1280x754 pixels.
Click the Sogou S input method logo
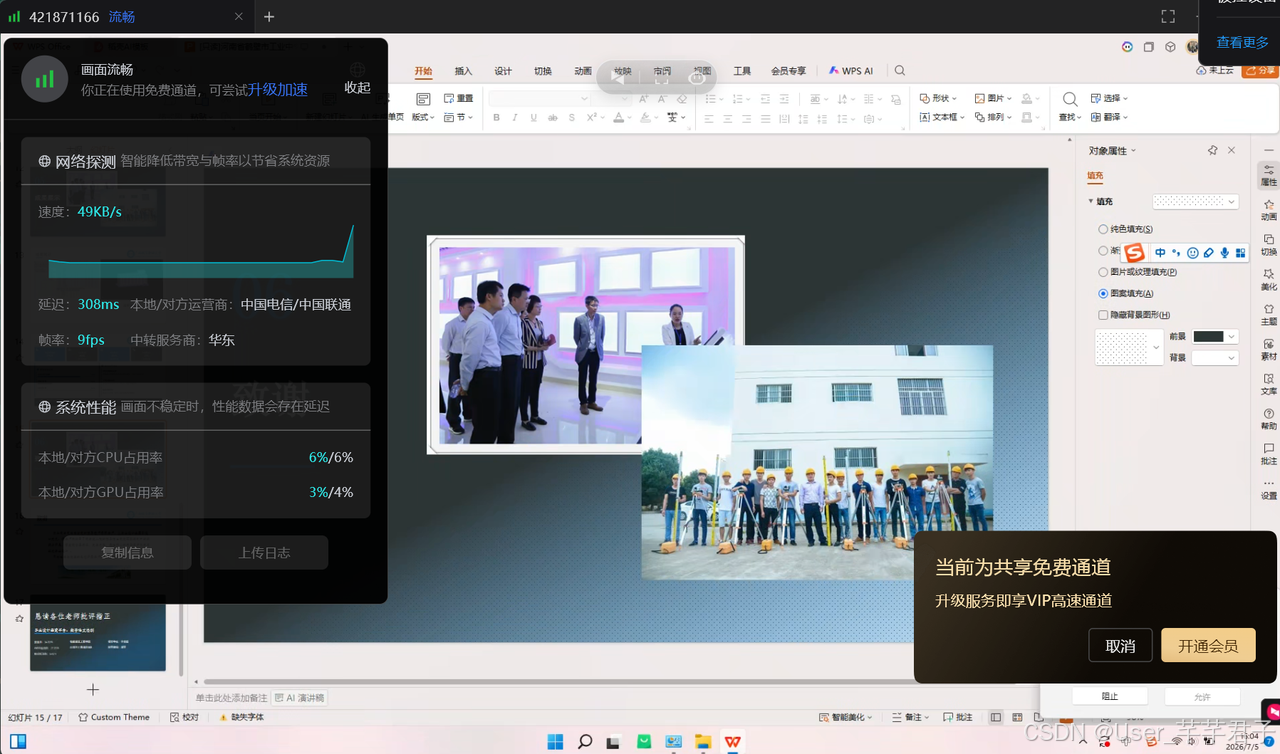point(1134,253)
